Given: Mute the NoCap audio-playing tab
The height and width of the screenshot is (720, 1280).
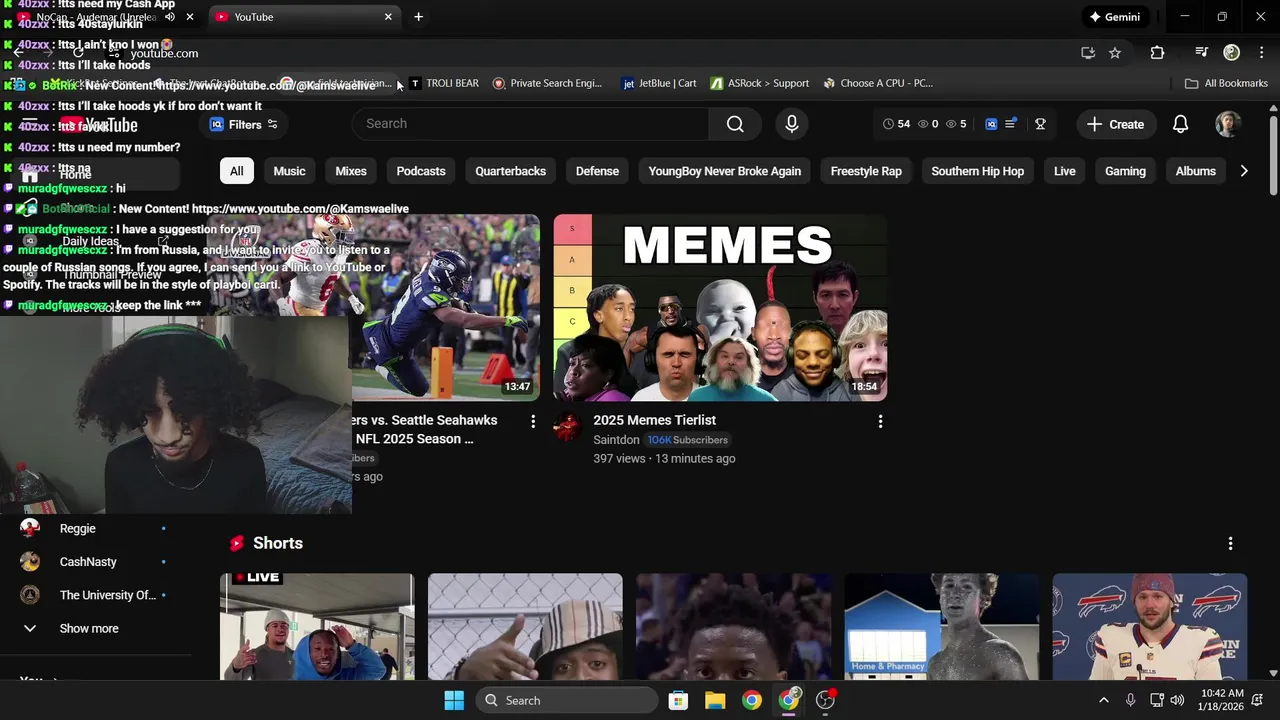Looking at the screenshot, I should click(x=169, y=17).
